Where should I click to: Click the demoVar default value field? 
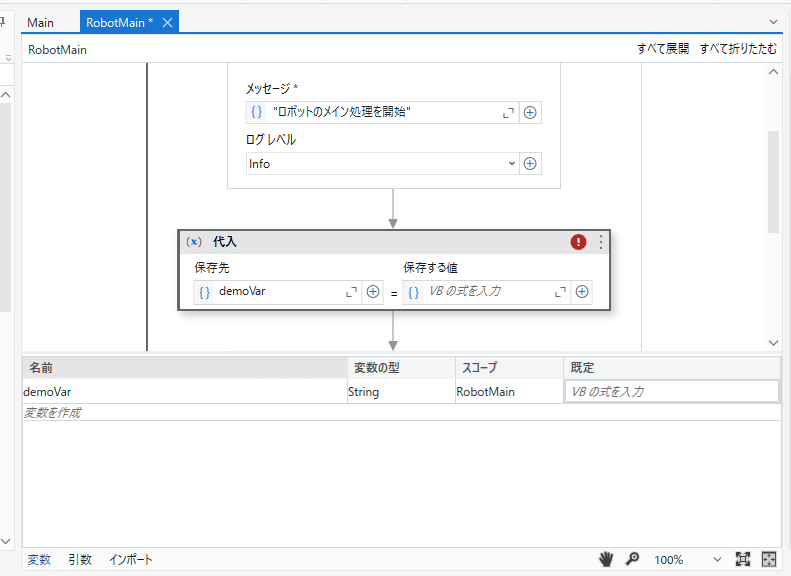(672, 392)
